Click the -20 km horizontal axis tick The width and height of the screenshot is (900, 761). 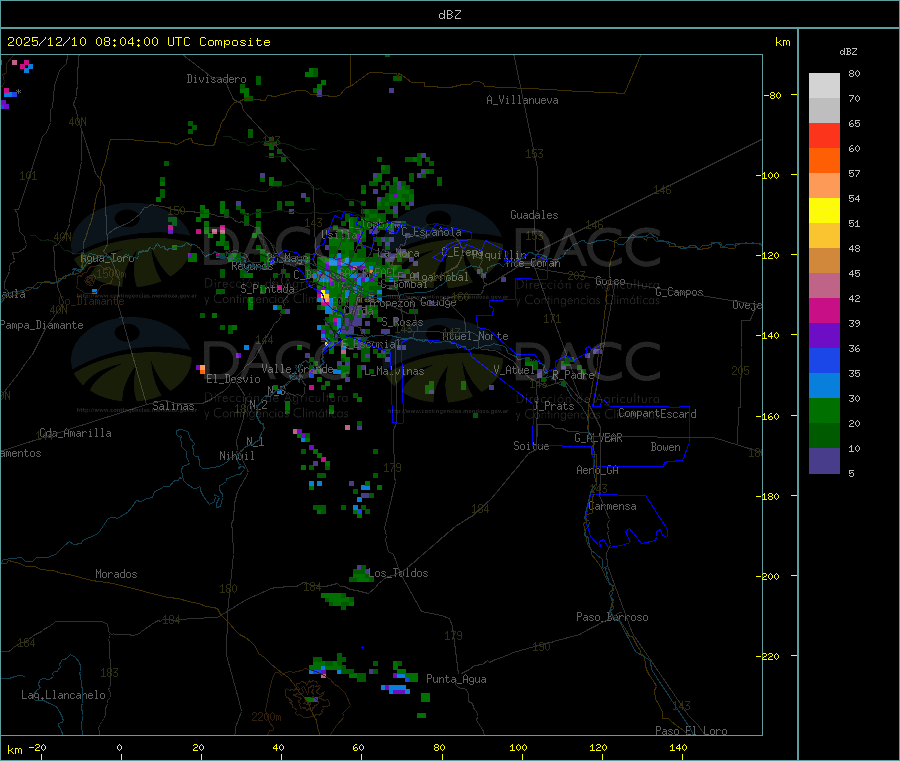coord(37,747)
